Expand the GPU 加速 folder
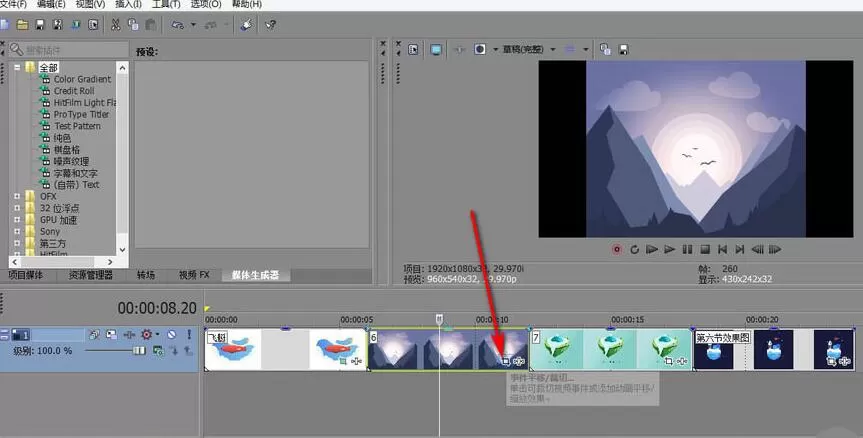Screen dimensions: 863x438 point(17,220)
